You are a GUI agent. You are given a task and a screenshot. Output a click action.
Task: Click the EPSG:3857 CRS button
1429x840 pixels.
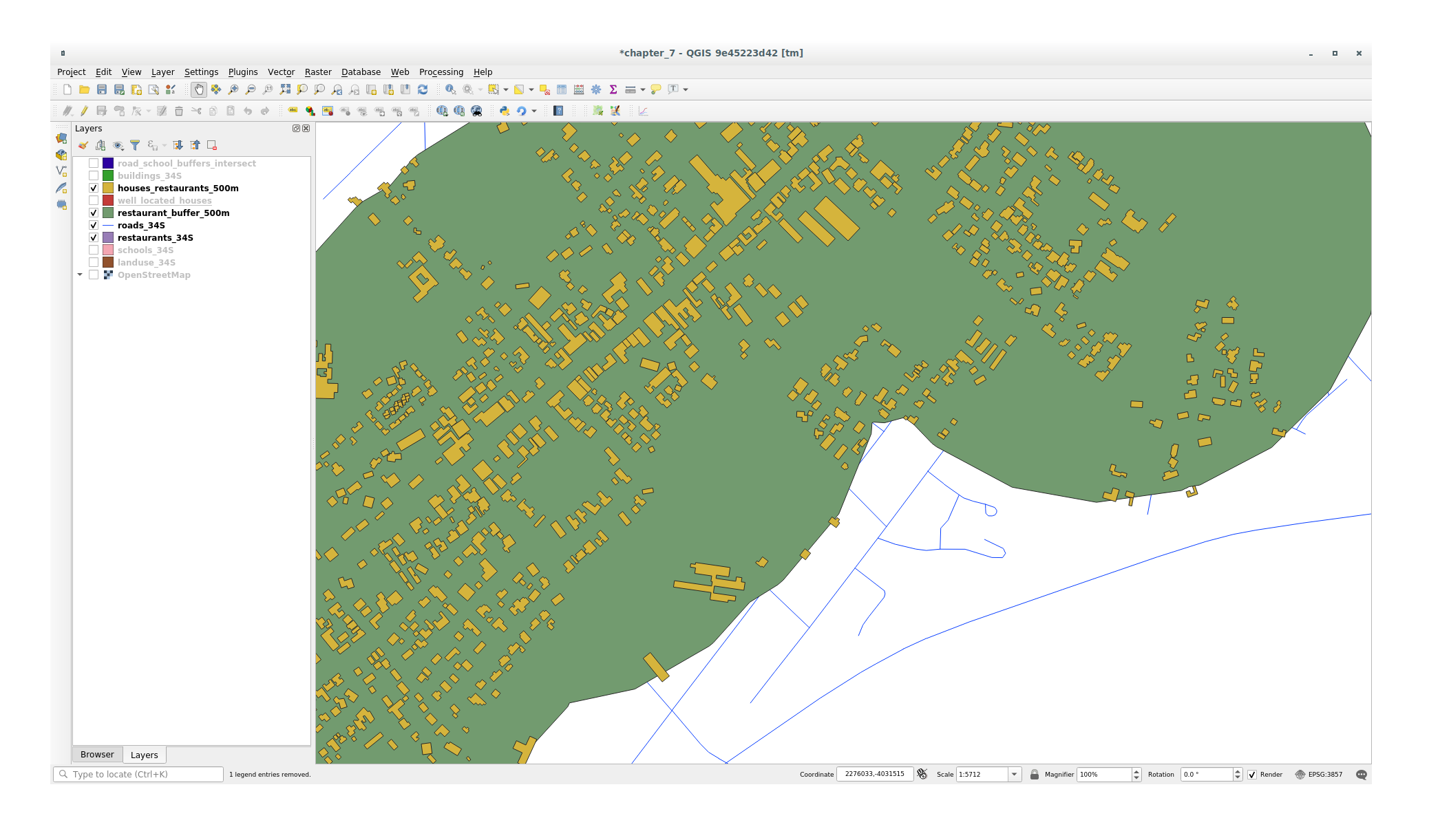click(1319, 775)
